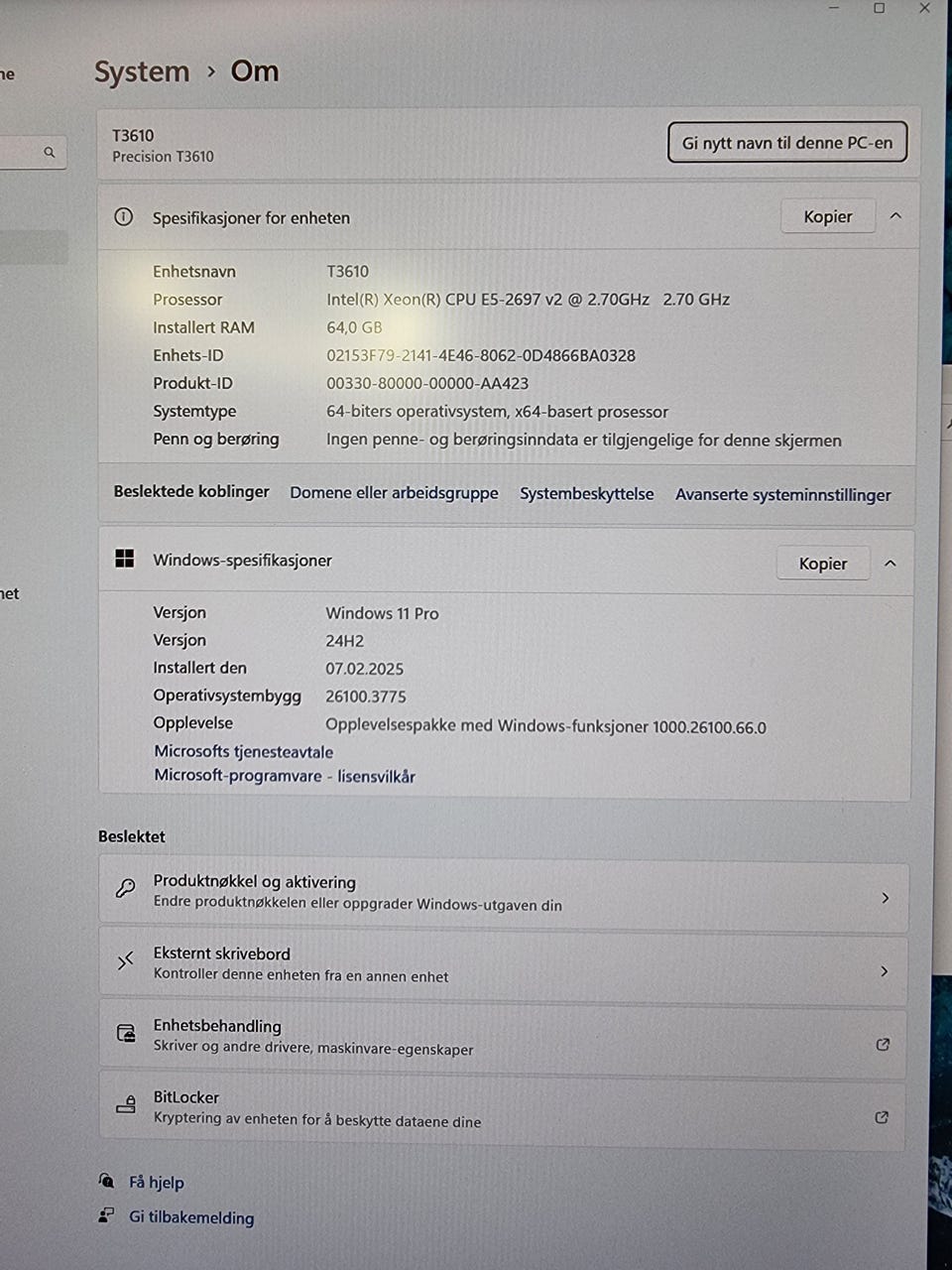This screenshot has height=1270, width=952.
Task: Collapse the Spesifikasjoner for enheten section
Action: pyautogui.click(x=895, y=215)
